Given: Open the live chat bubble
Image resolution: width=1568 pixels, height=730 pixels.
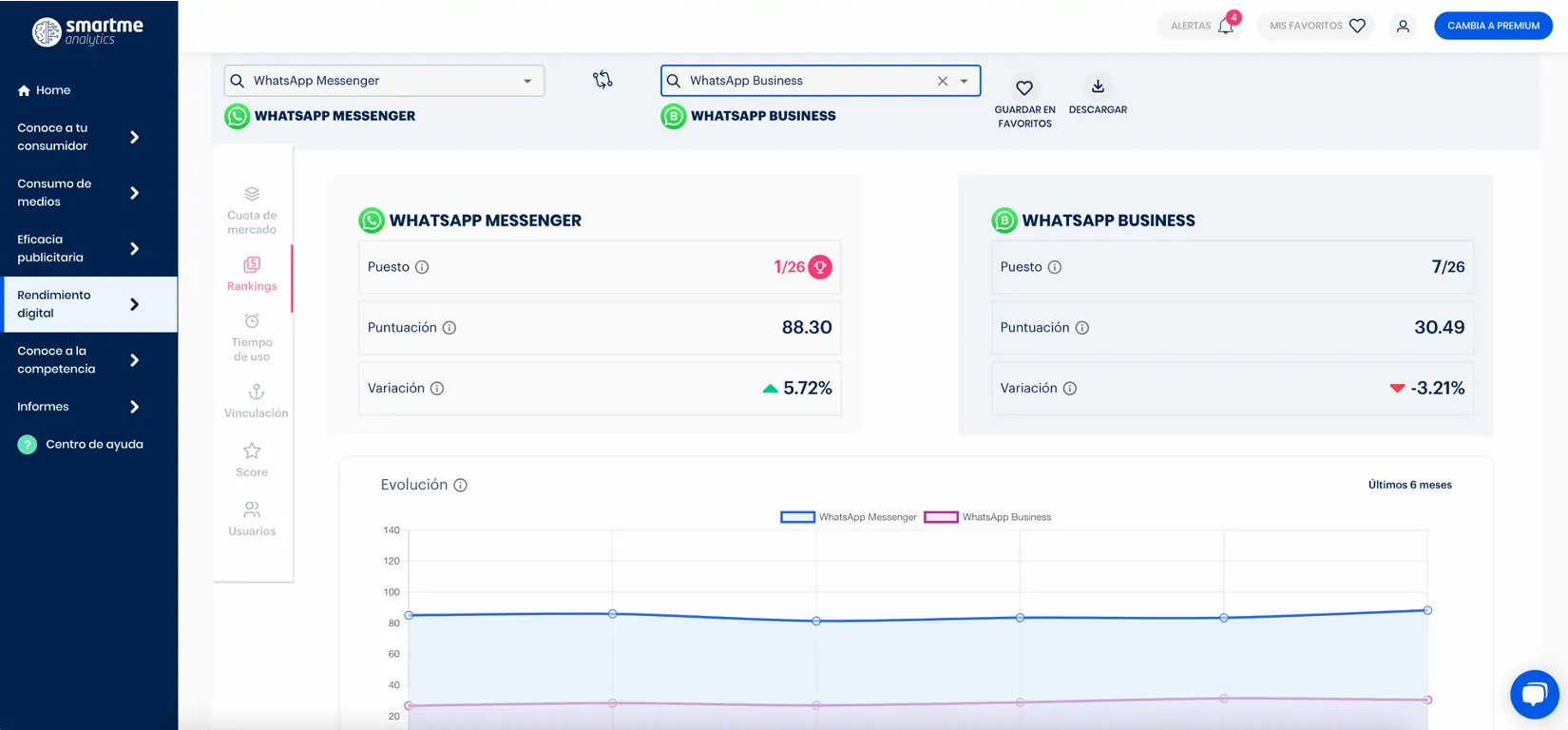Looking at the screenshot, I should click(x=1534, y=694).
